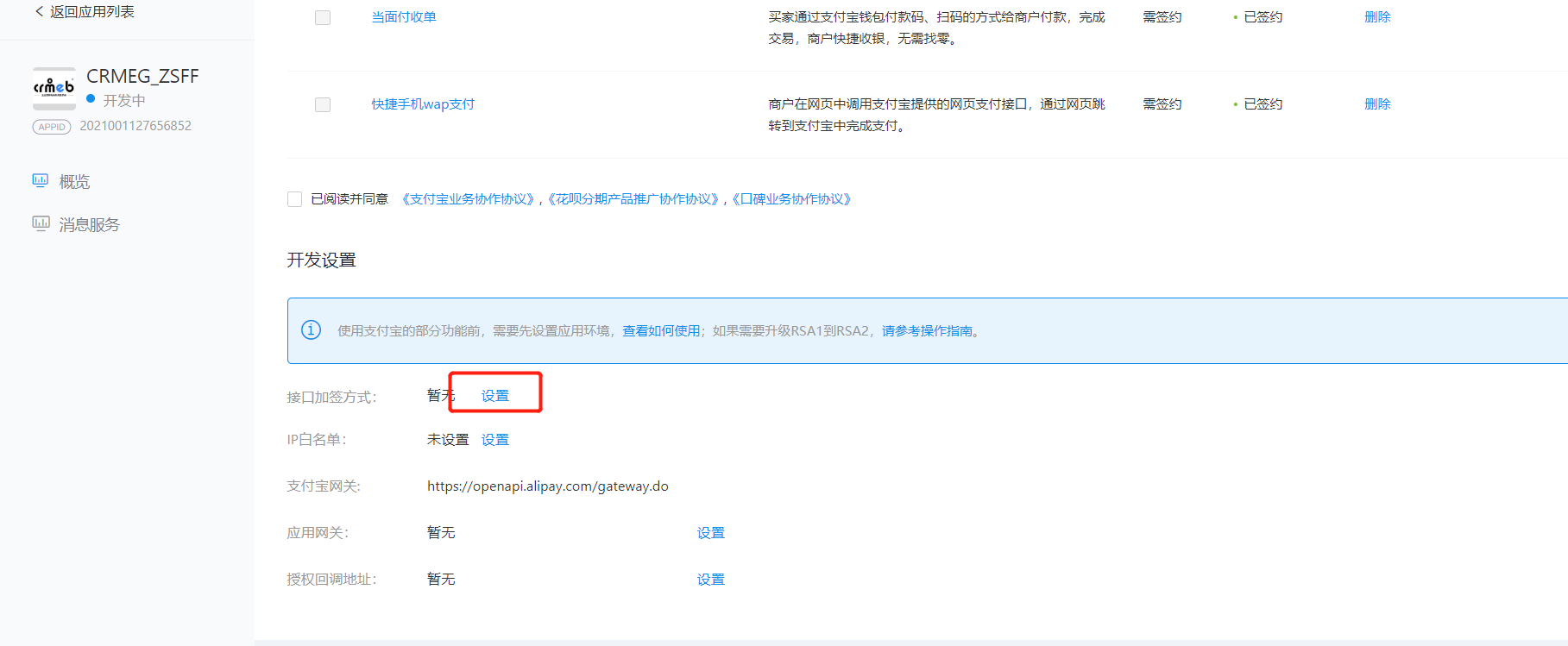Screen dimensions: 1568x646
Task: Click the info icon in the blue notice
Action: (311, 330)
